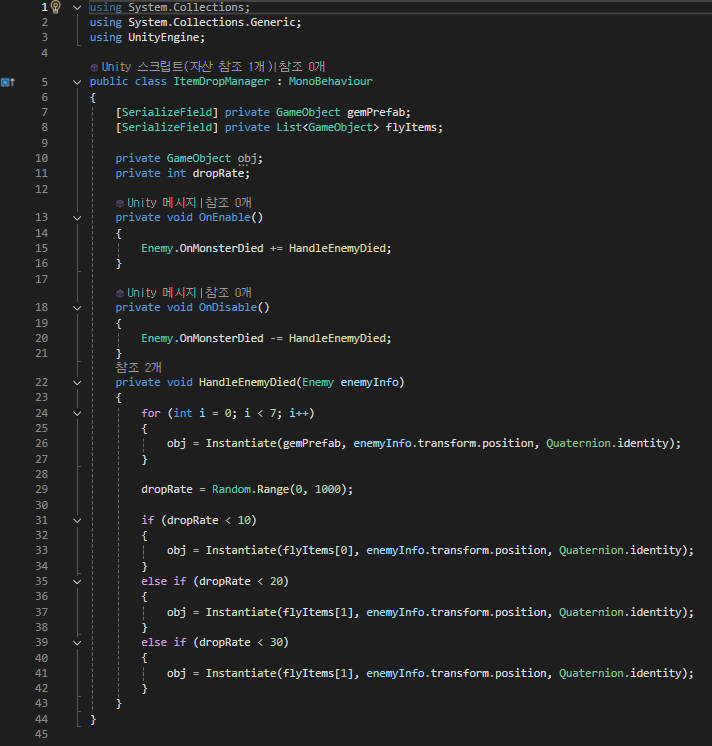712x746 pixels.
Task: Click the inheritance margin icon beside line 5
Action: coord(8,82)
